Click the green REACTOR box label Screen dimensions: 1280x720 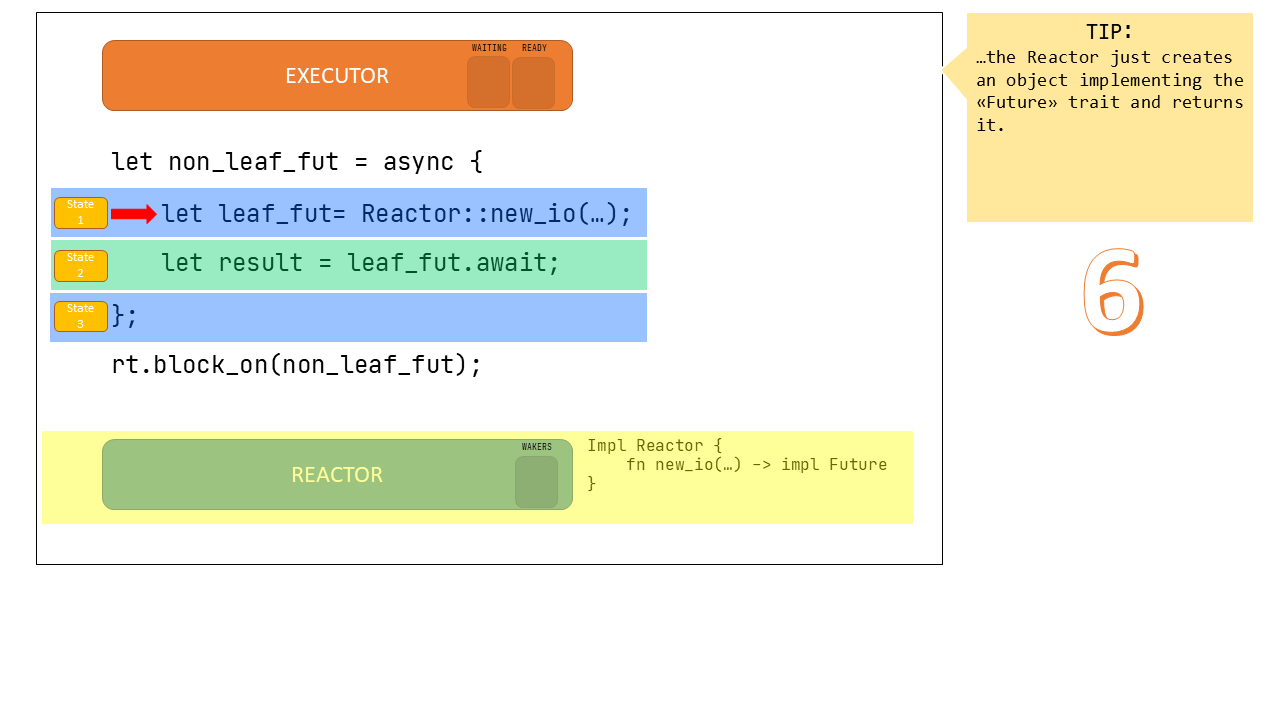(337, 475)
